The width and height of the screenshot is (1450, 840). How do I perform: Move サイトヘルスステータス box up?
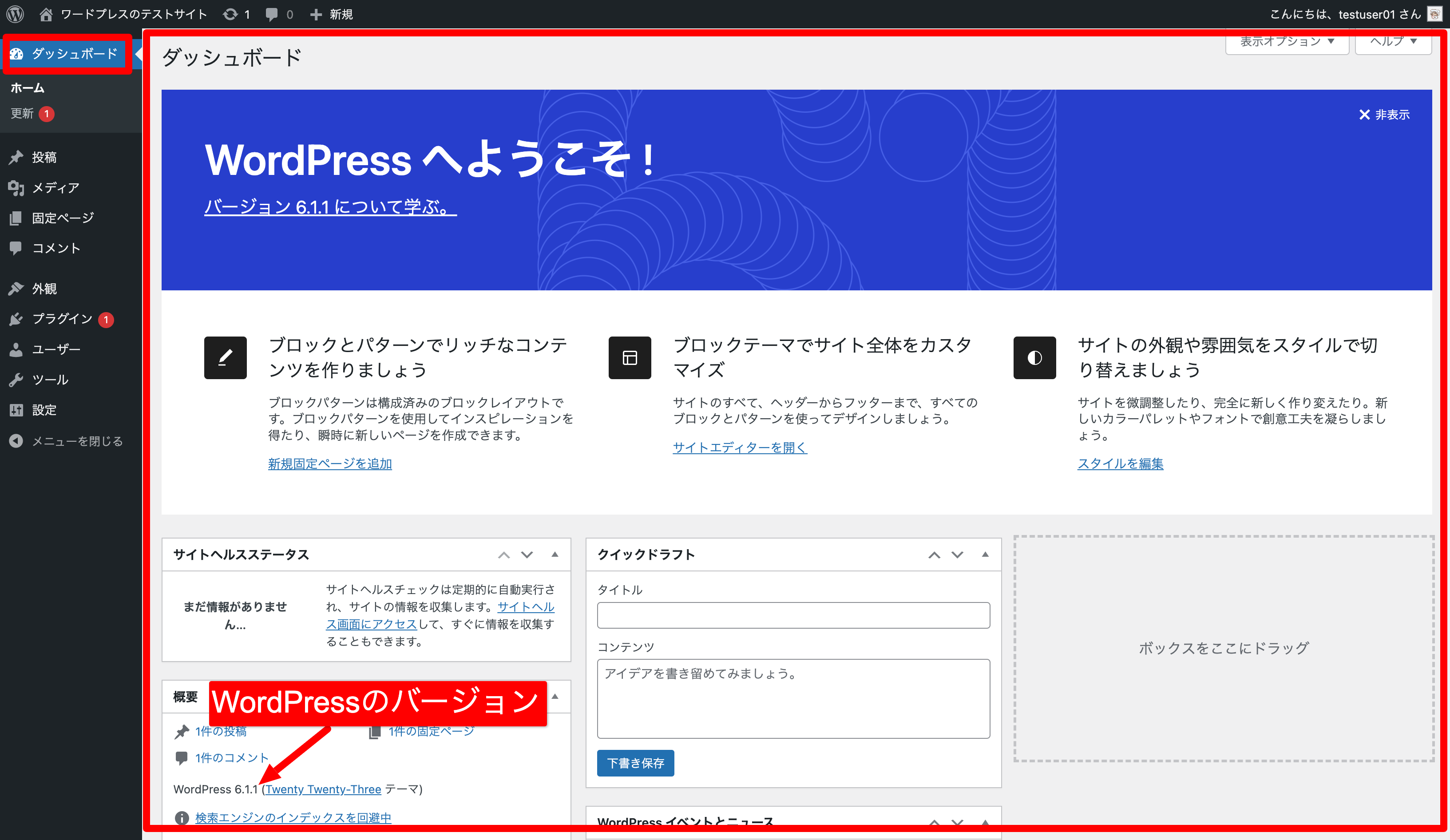point(503,555)
